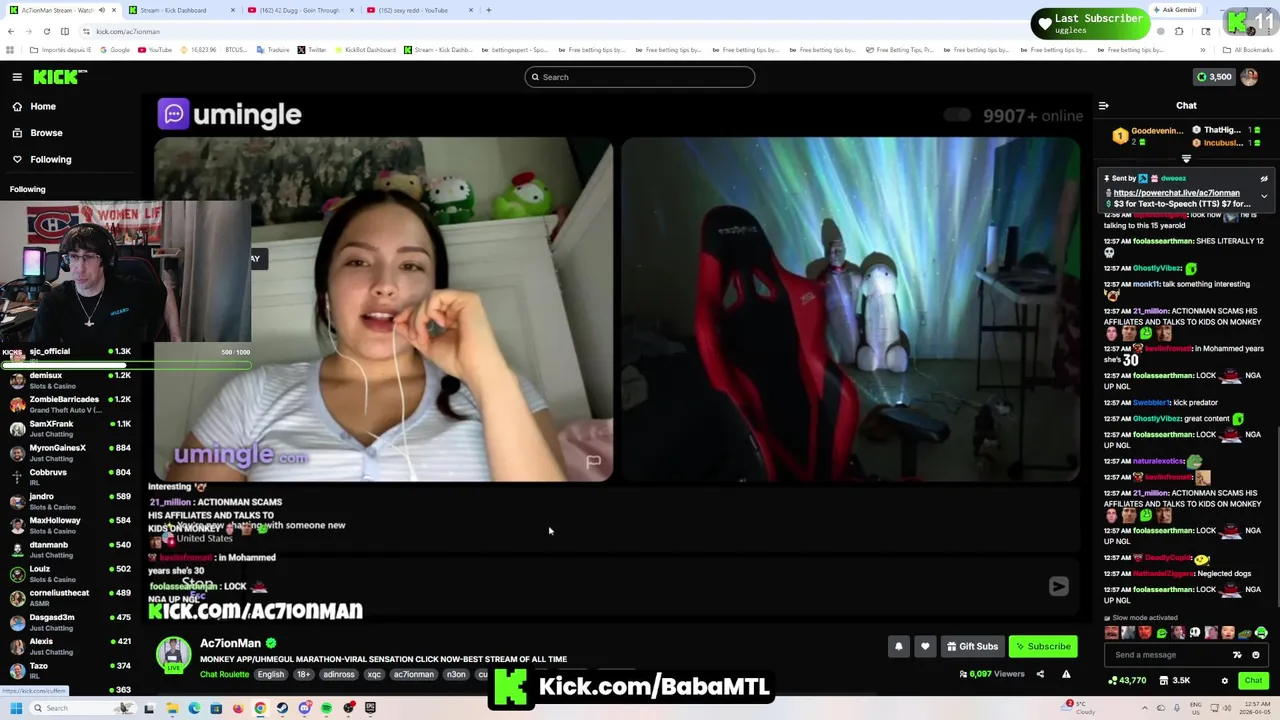Open MyronGainesX recommended channel

point(69,452)
